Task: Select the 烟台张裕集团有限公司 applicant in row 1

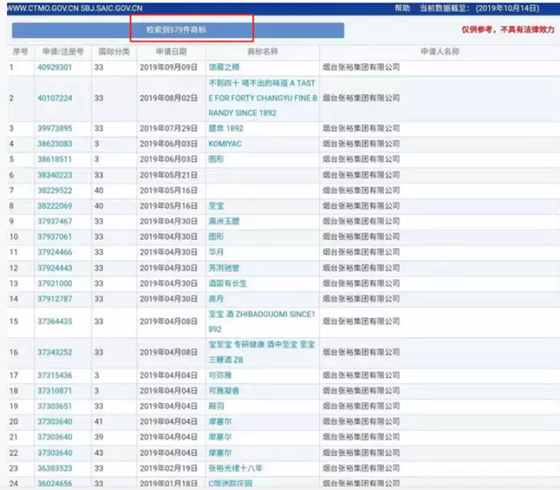Action: [x=361, y=67]
